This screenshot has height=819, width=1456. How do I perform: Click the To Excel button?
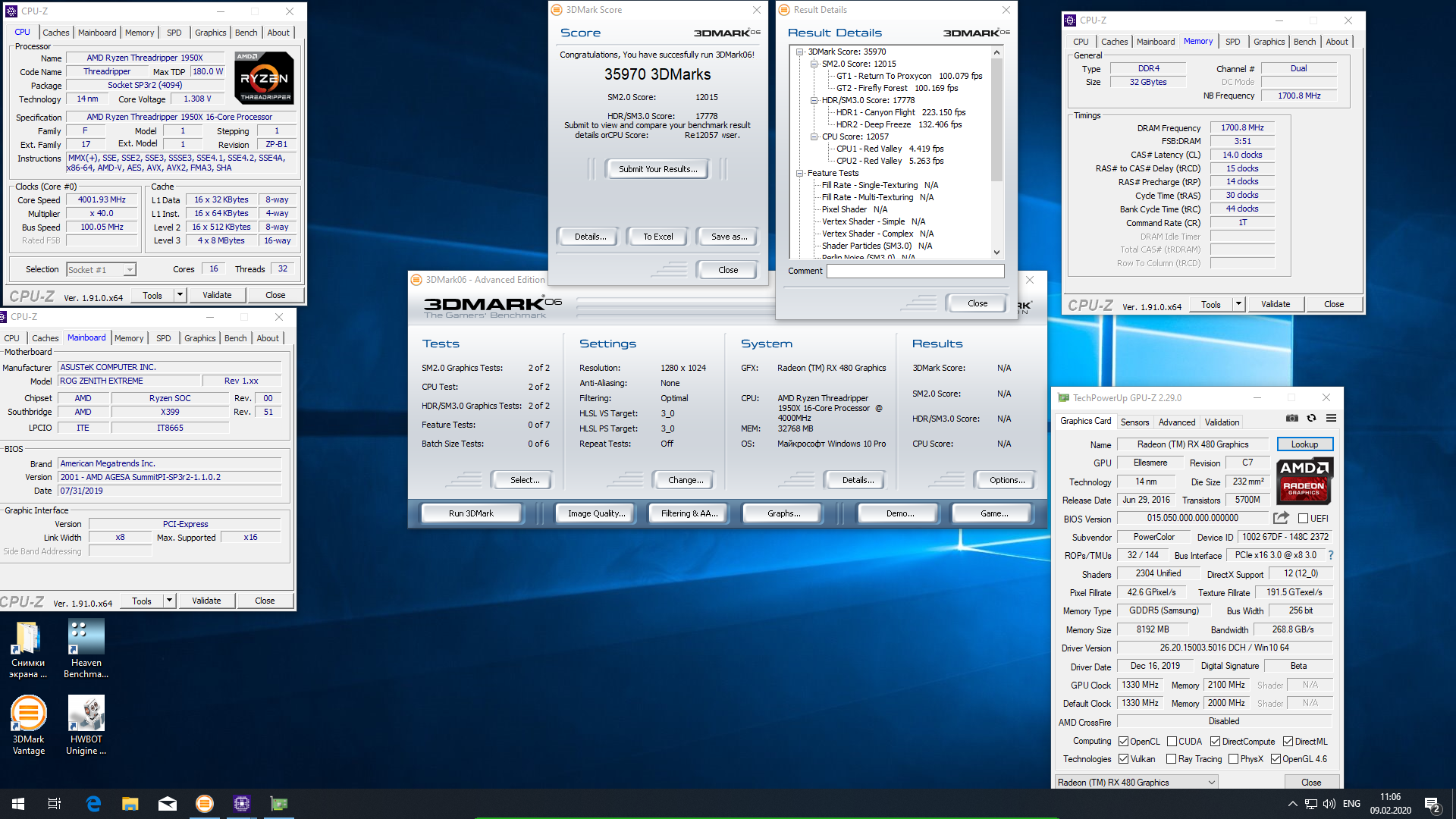(x=657, y=237)
